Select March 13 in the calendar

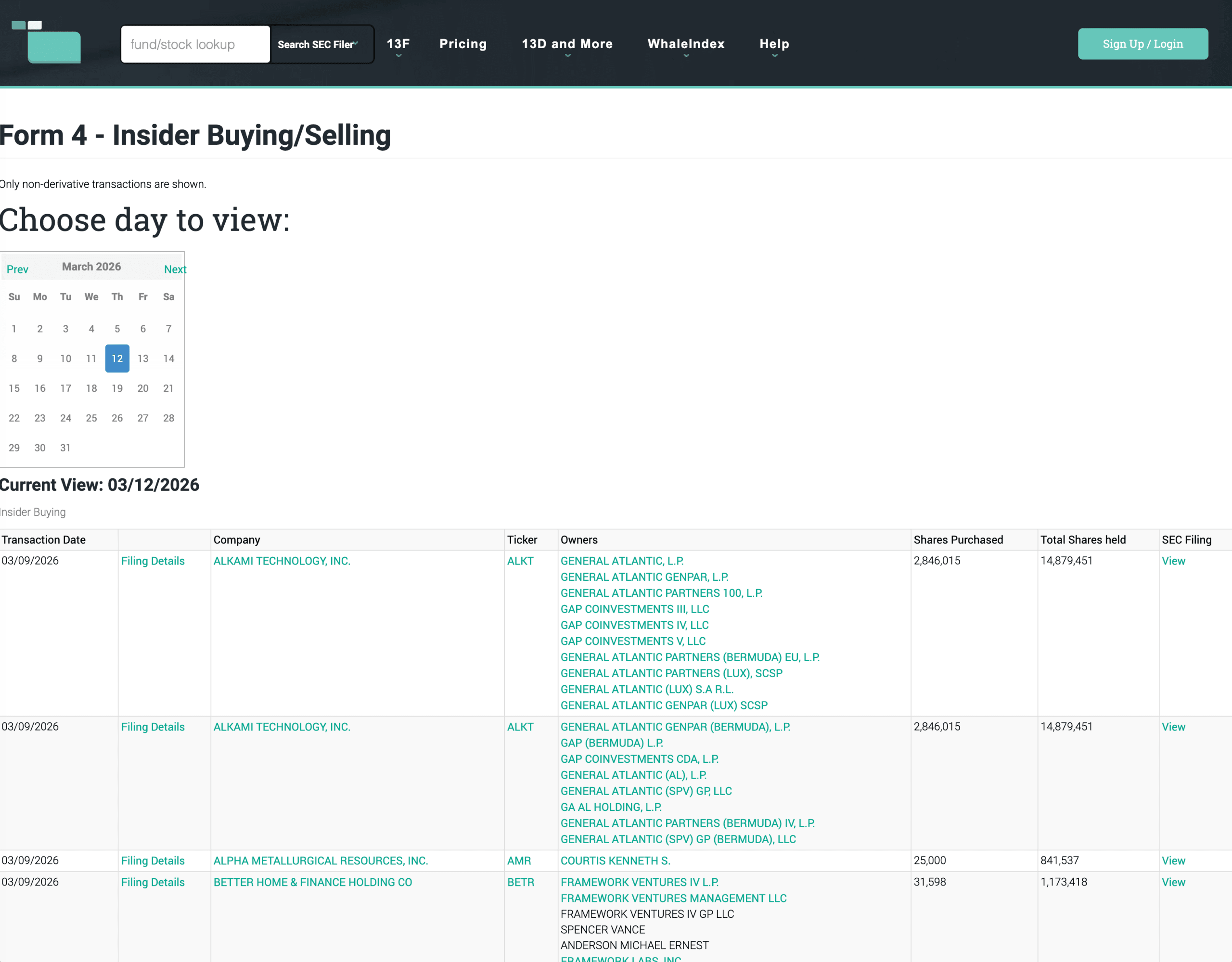tap(143, 358)
